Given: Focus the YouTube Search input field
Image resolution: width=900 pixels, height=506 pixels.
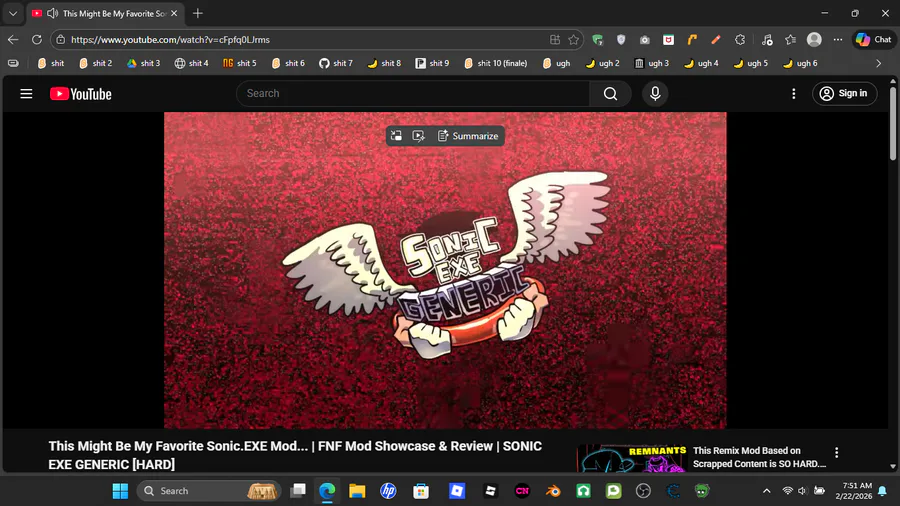Looking at the screenshot, I should [x=413, y=94].
